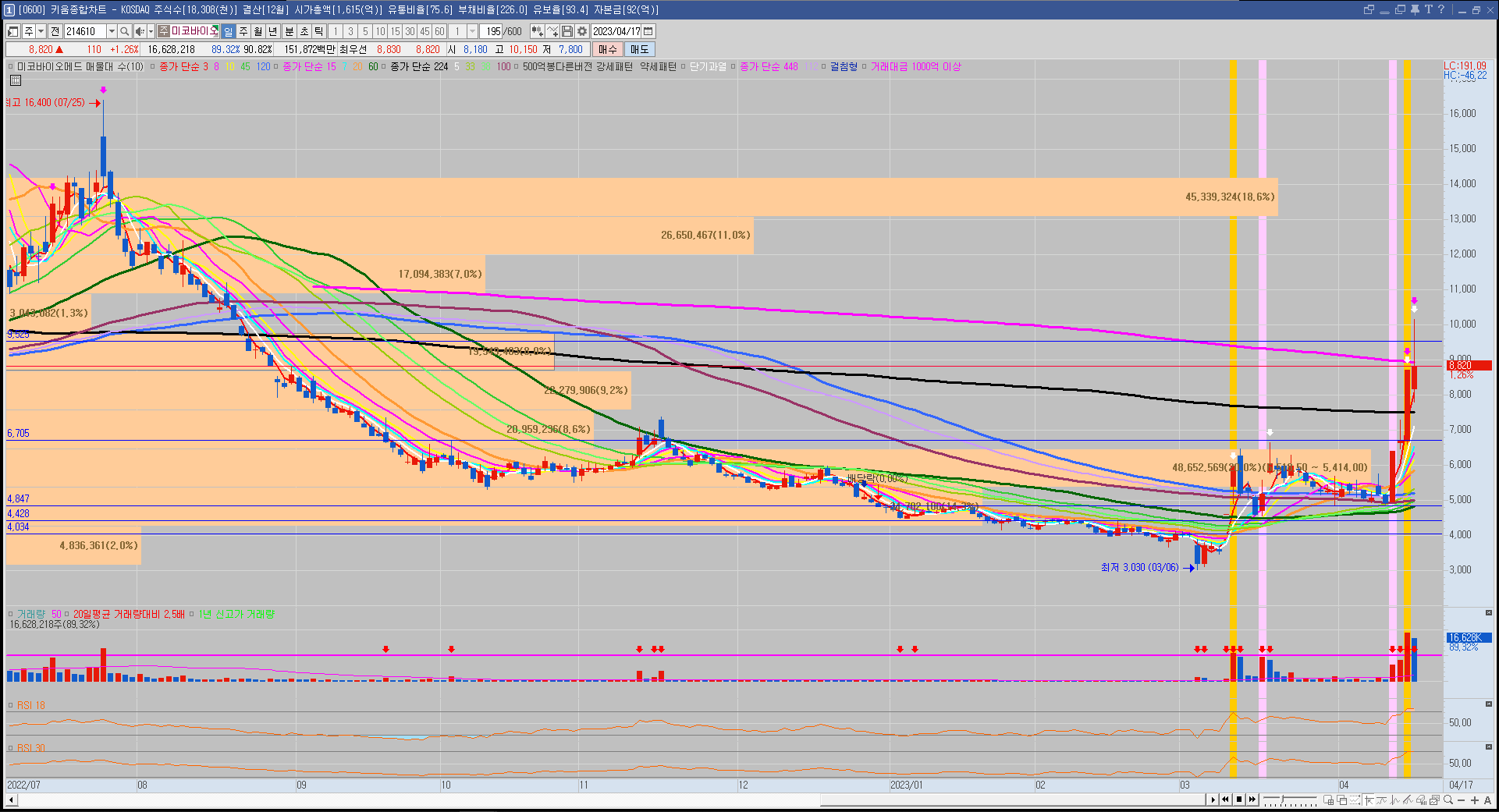Screen dimensions: 1499x812
Task: Click the speaker sound icon in toolbar
Action: [139, 31]
